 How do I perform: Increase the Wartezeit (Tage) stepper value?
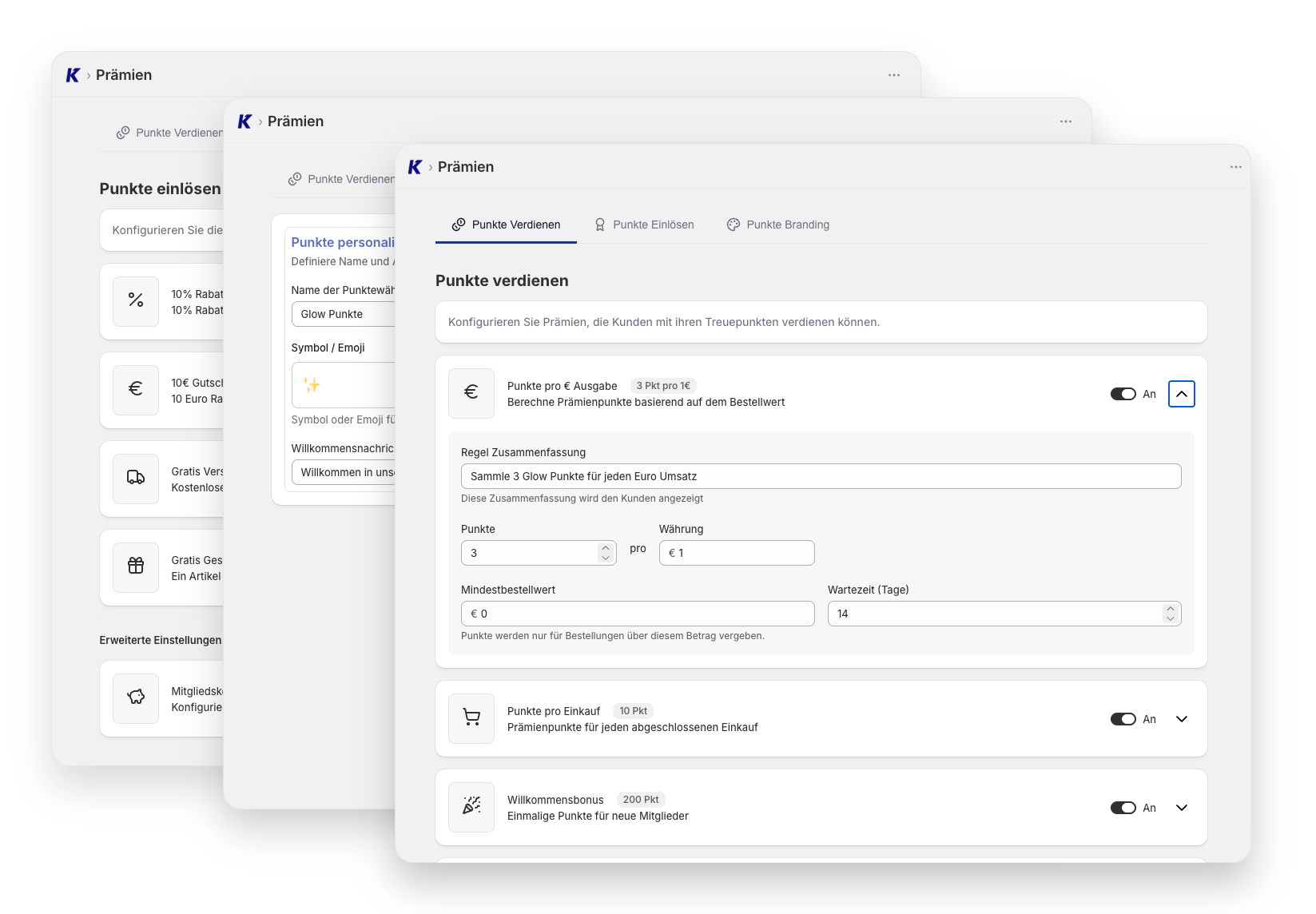click(1171, 609)
